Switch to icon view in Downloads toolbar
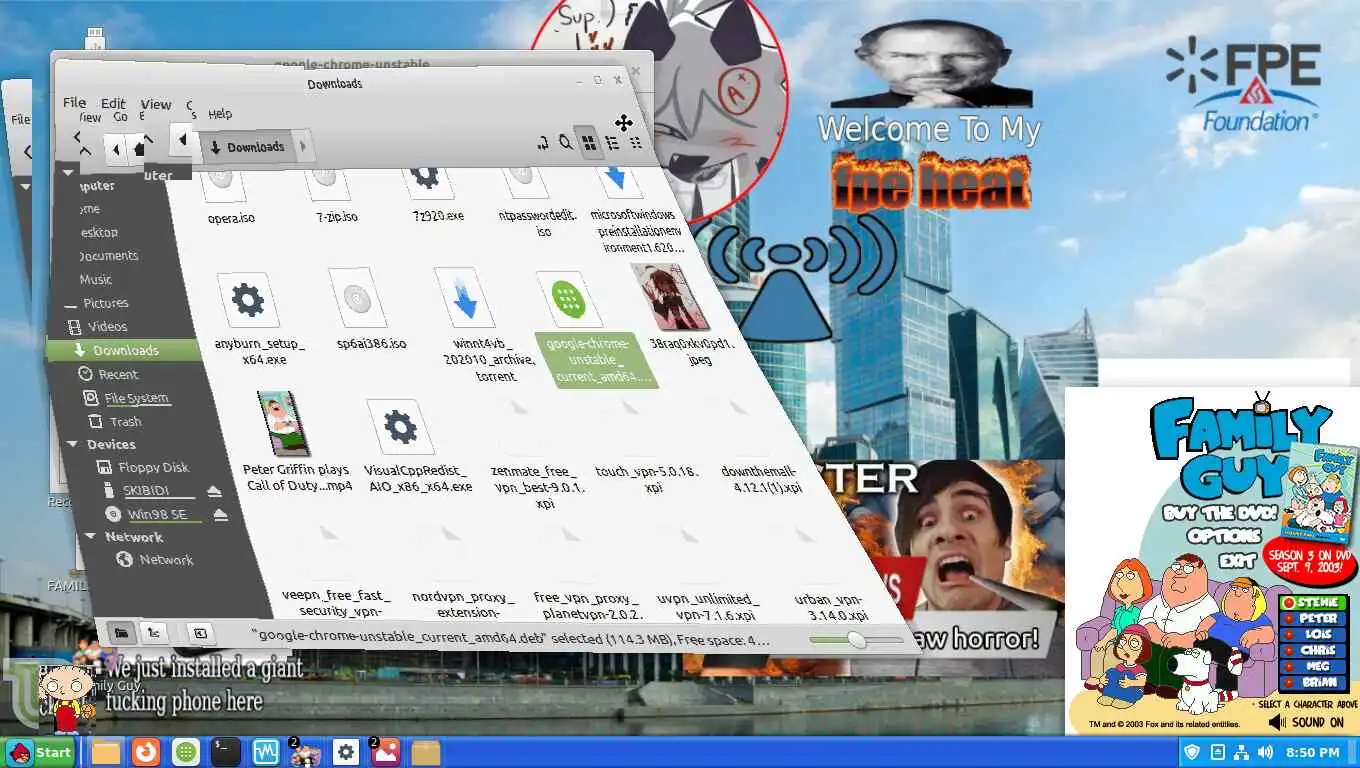Image resolution: width=1360 pixels, height=768 pixels. 589,143
